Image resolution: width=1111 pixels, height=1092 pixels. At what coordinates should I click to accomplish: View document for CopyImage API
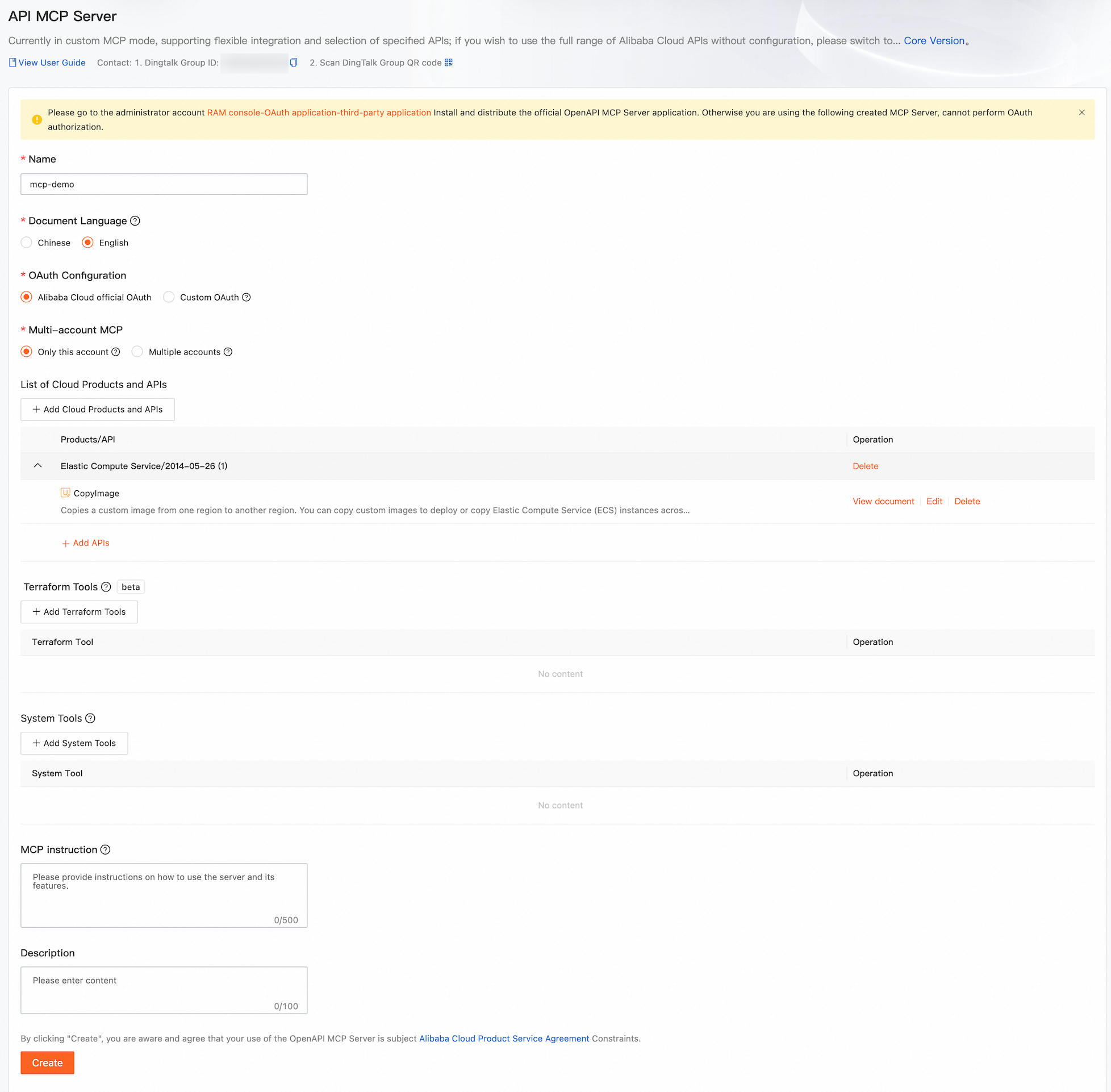coord(883,501)
